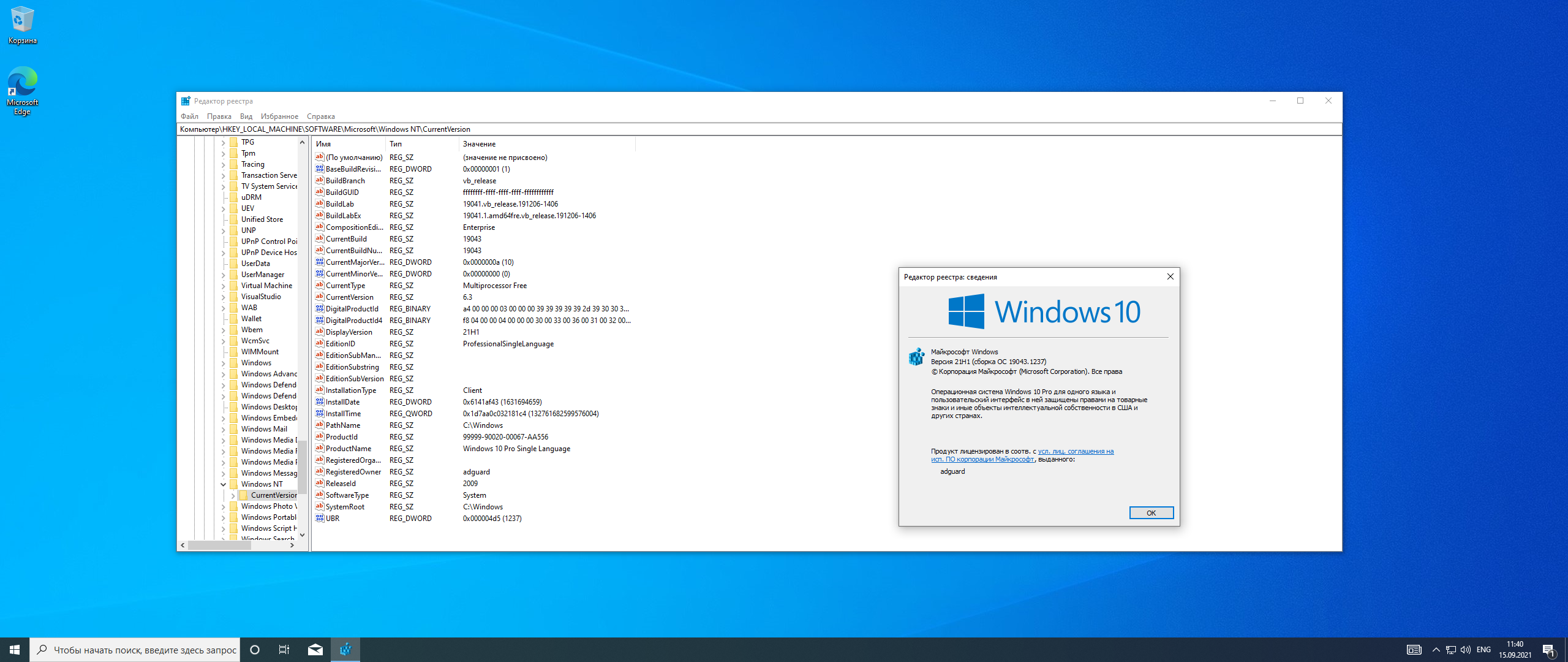Viewport: 1568px width, 662px height.
Task: Click the Wallet folder icon in the tree
Action: (x=233, y=319)
